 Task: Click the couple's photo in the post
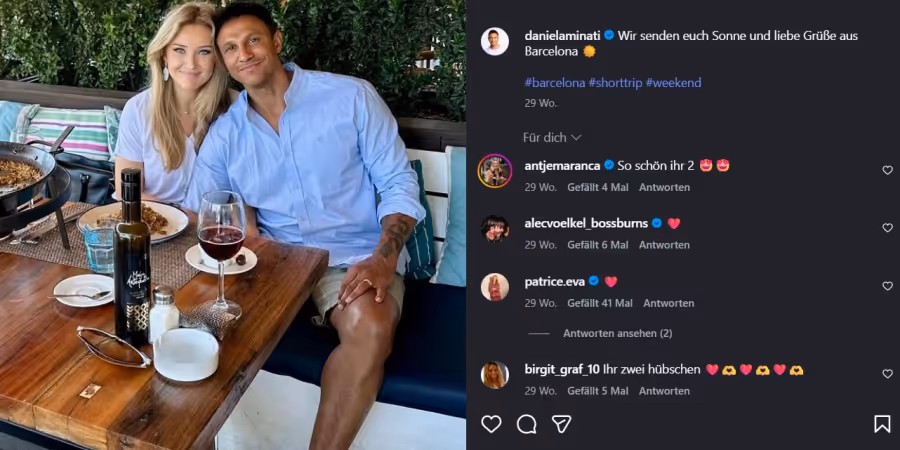233,225
